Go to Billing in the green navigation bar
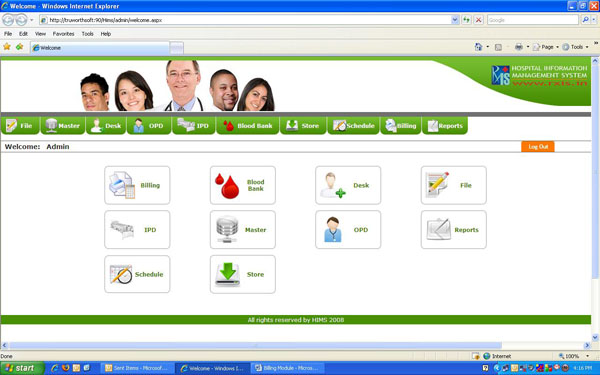600x375 pixels. point(401,126)
